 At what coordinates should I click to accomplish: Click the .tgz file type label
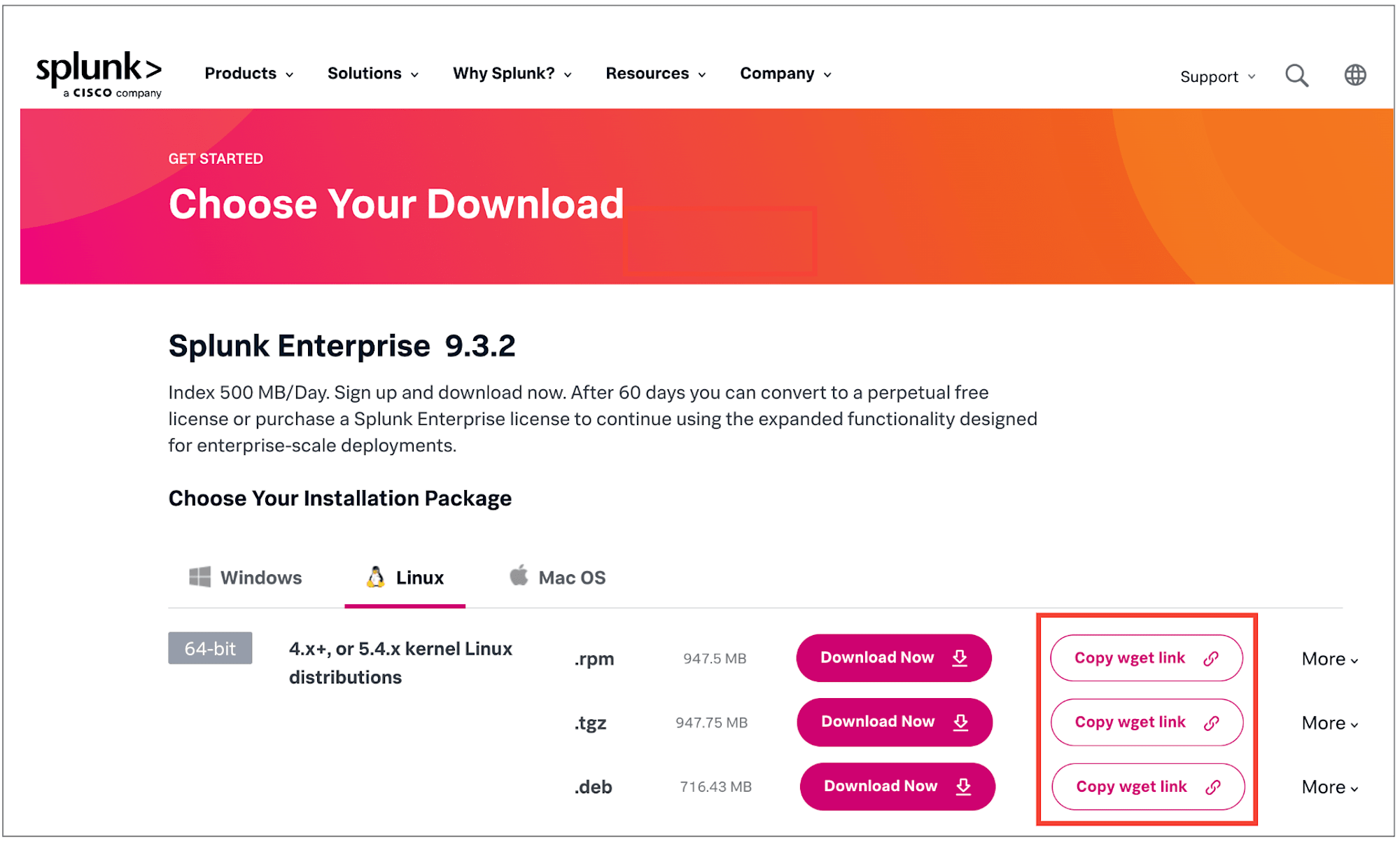tap(590, 723)
